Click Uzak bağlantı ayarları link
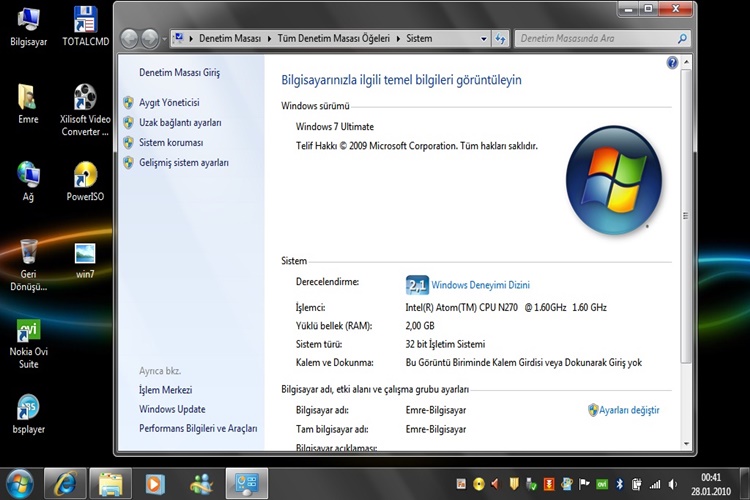The width and height of the screenshot is (750, 500). pyautogui.click(x=180, y=122)
